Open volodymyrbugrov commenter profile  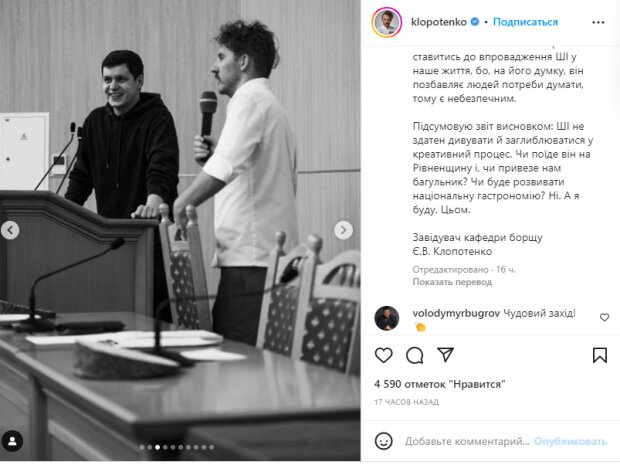click(x=456, y=314)
